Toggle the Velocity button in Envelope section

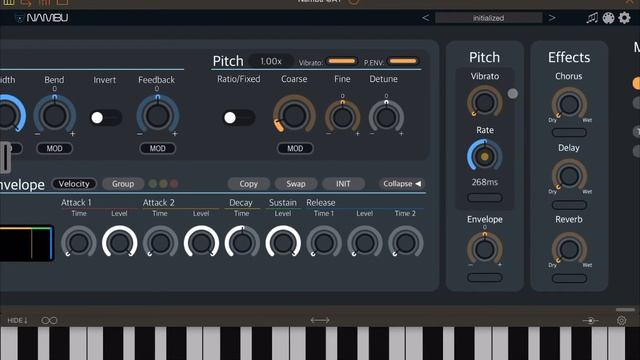coord(74,184)
